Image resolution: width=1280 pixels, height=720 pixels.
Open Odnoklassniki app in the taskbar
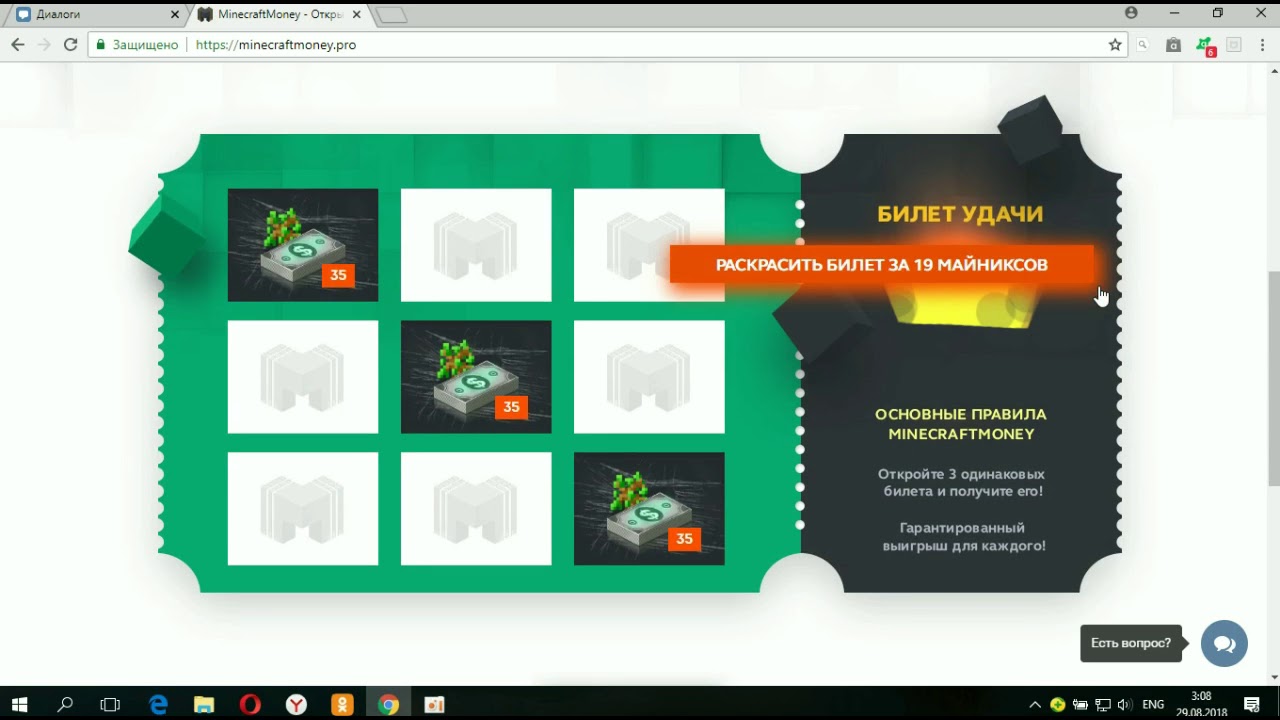(x=342, y=704)
